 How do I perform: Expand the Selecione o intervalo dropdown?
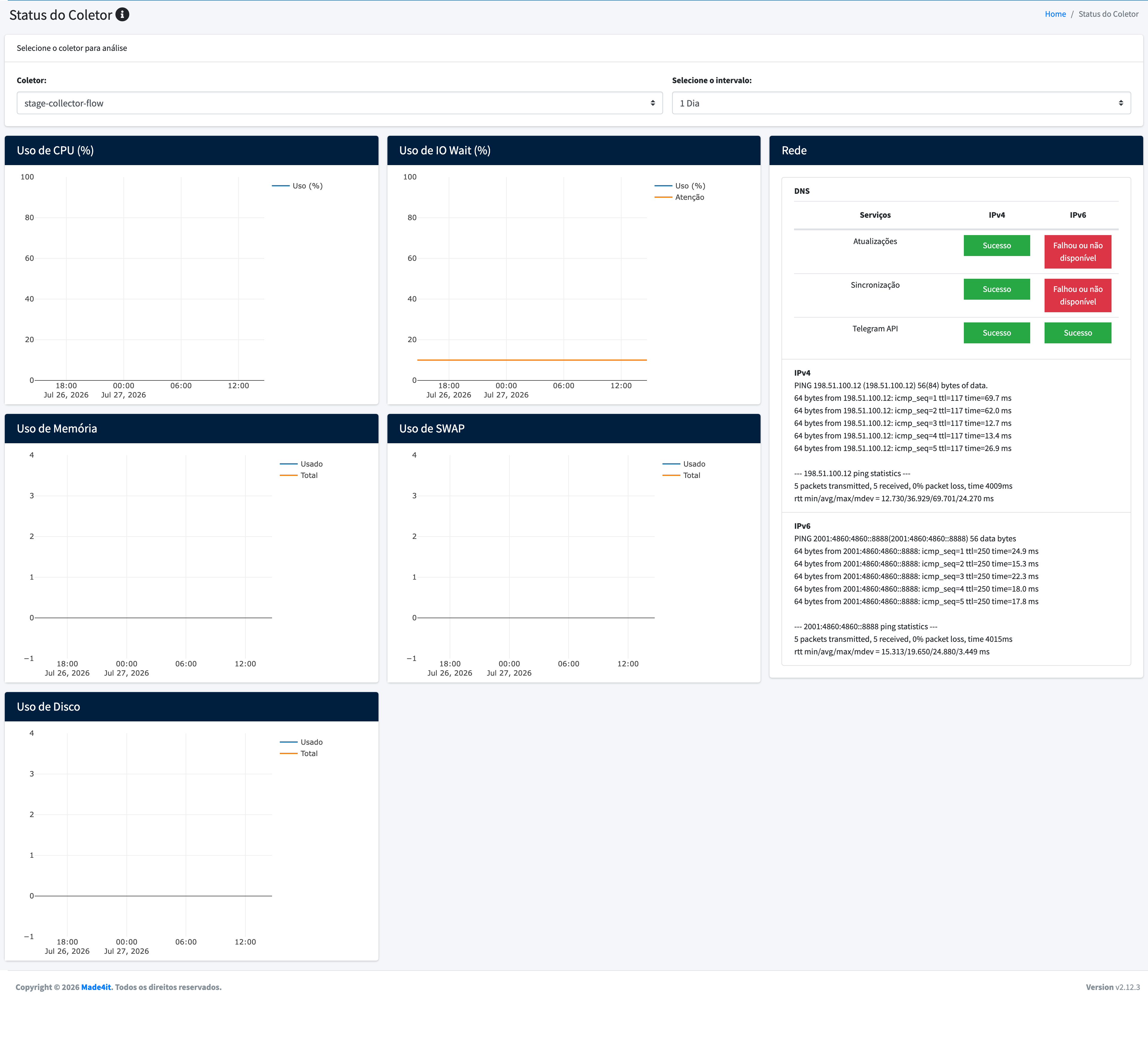[901, 103]
